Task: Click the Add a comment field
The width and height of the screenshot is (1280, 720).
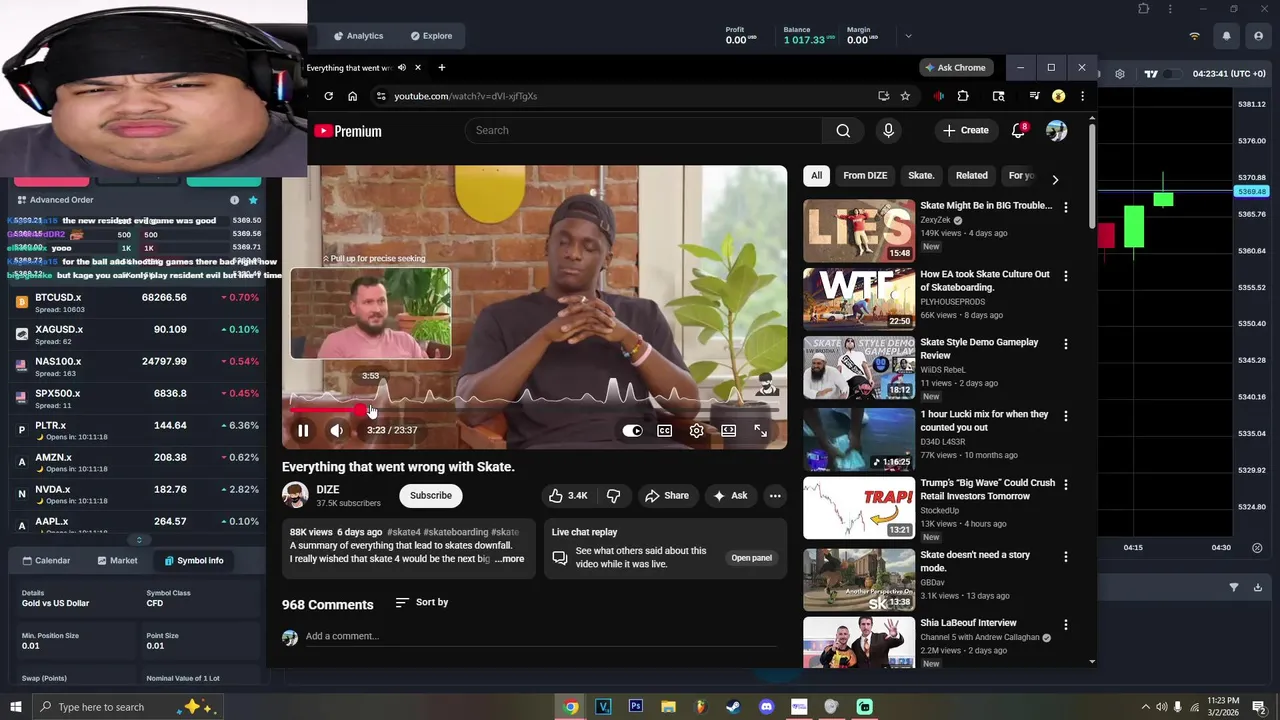Action: pyautogui.click(x=540, y=637)
